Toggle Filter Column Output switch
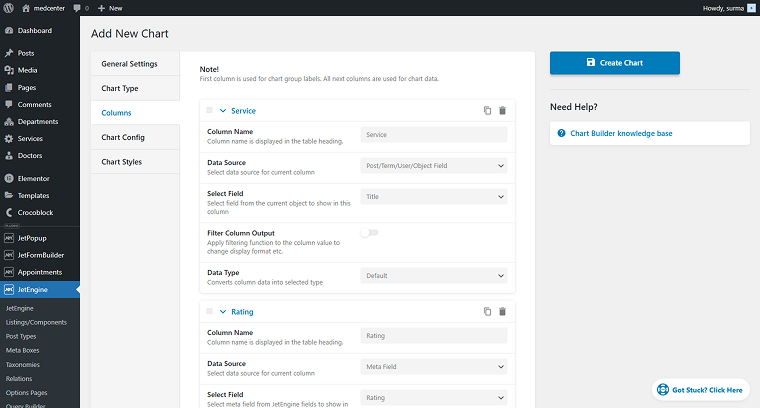The height and width of the screenshot is (408, 760). pos(369,233)
